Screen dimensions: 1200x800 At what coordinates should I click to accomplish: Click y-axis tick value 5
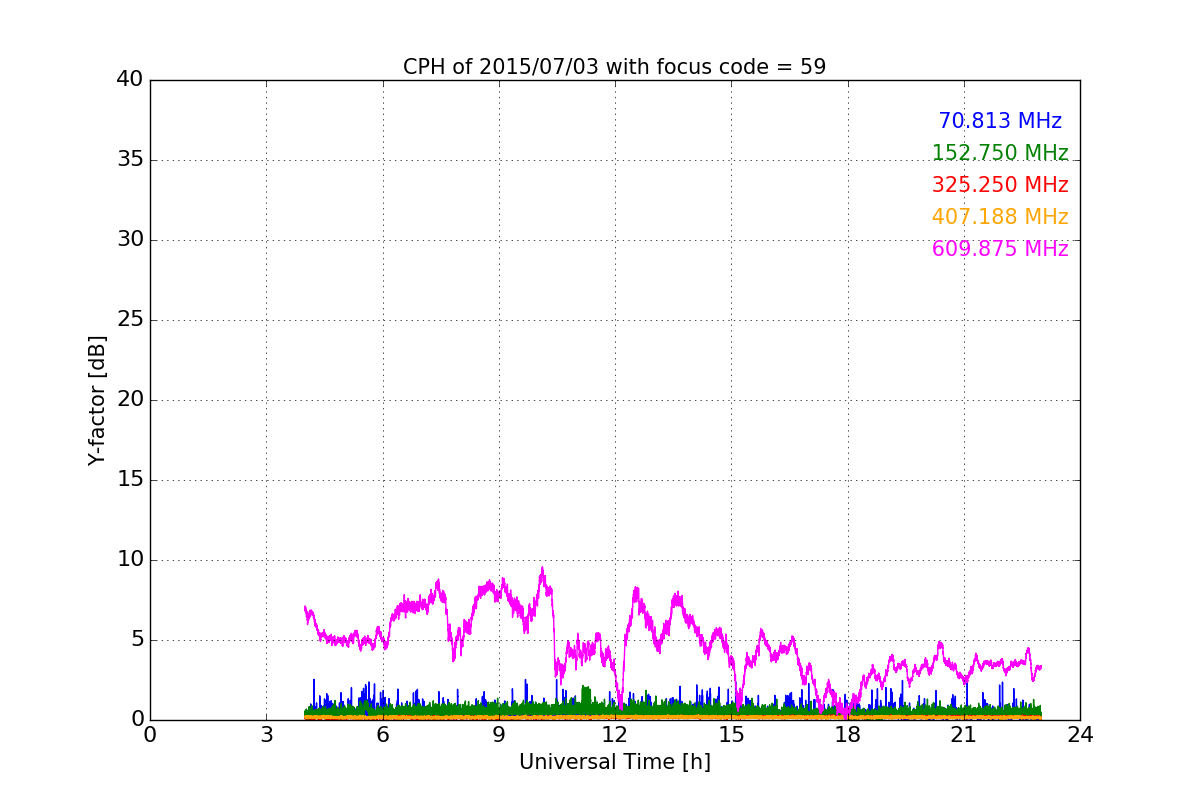(136, 640)
